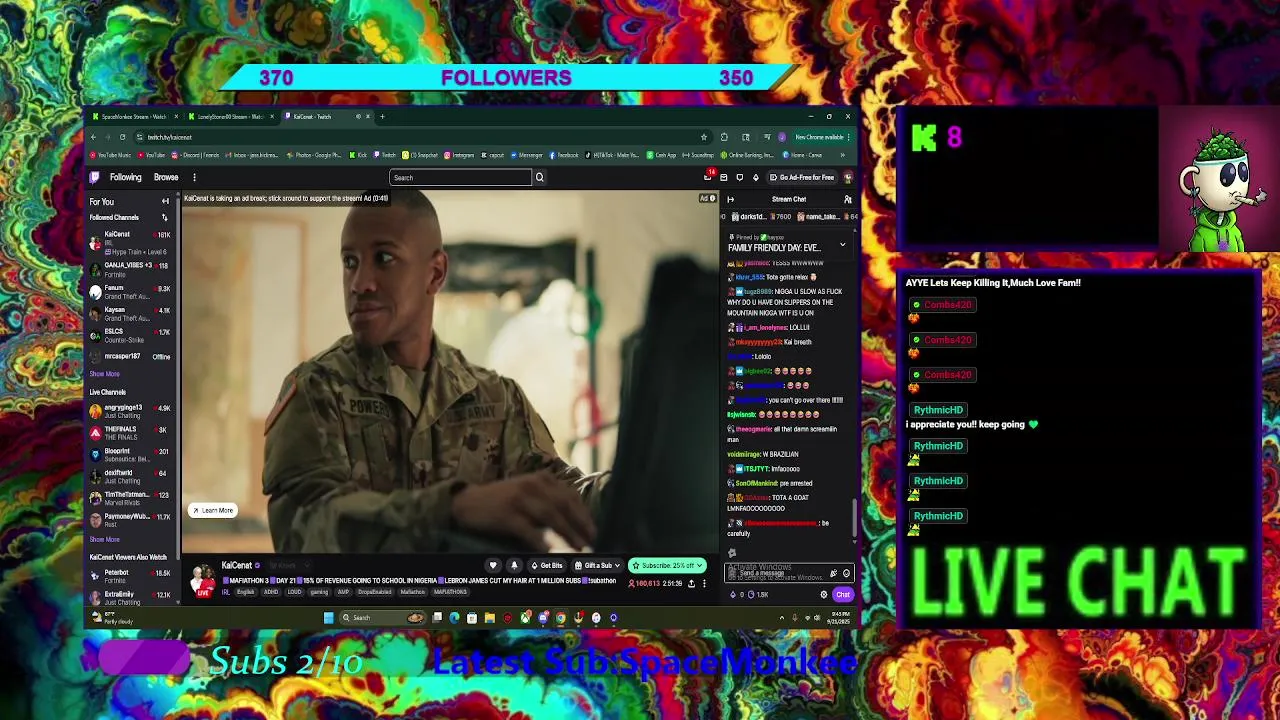The width and height of the screenshot is (1280, 720).
Task: Open GANJA_VIBES channel in sidebar
Action: coord(130,269)
